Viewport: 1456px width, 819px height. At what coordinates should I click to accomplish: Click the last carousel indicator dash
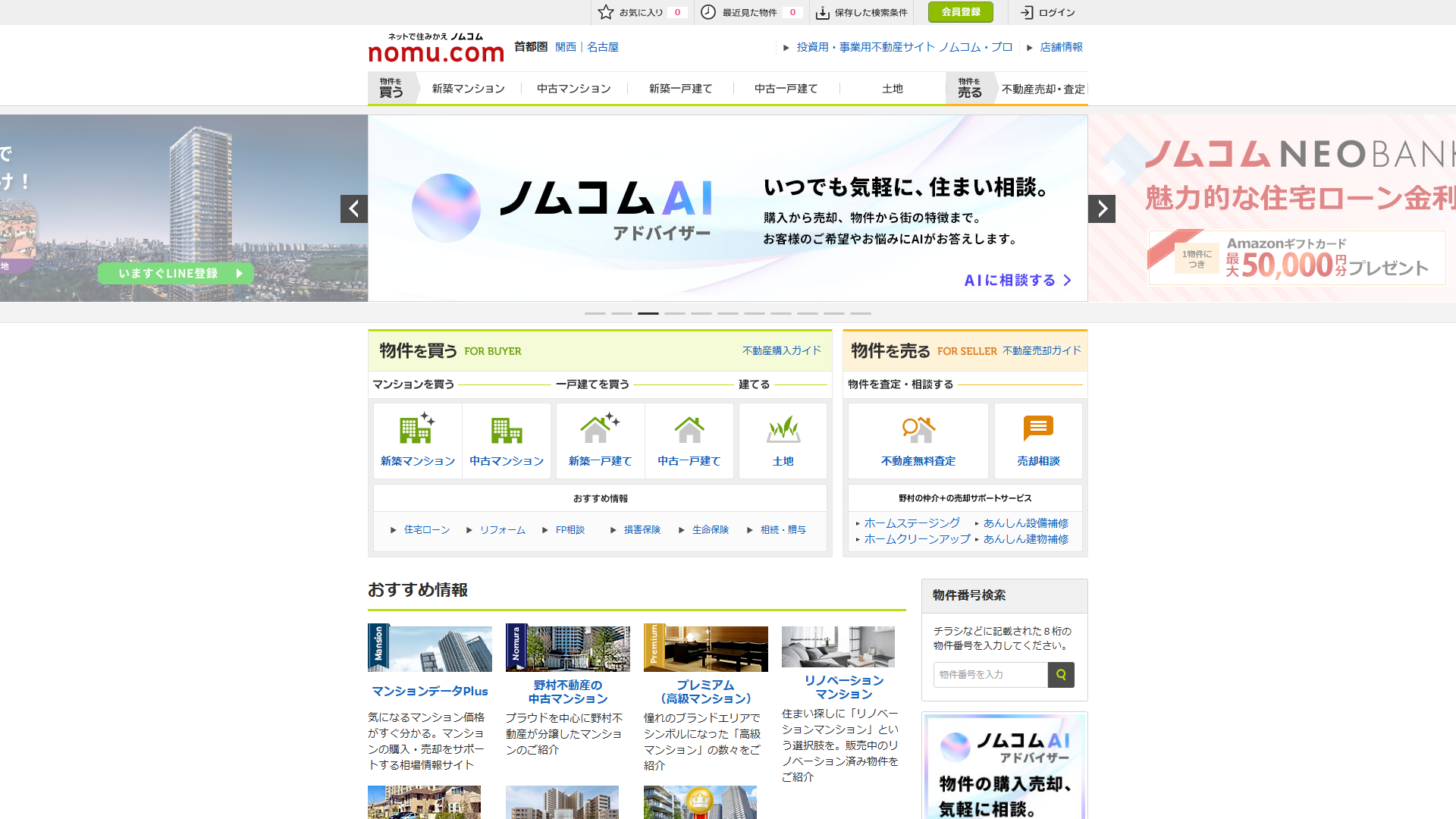click(861, 313)
